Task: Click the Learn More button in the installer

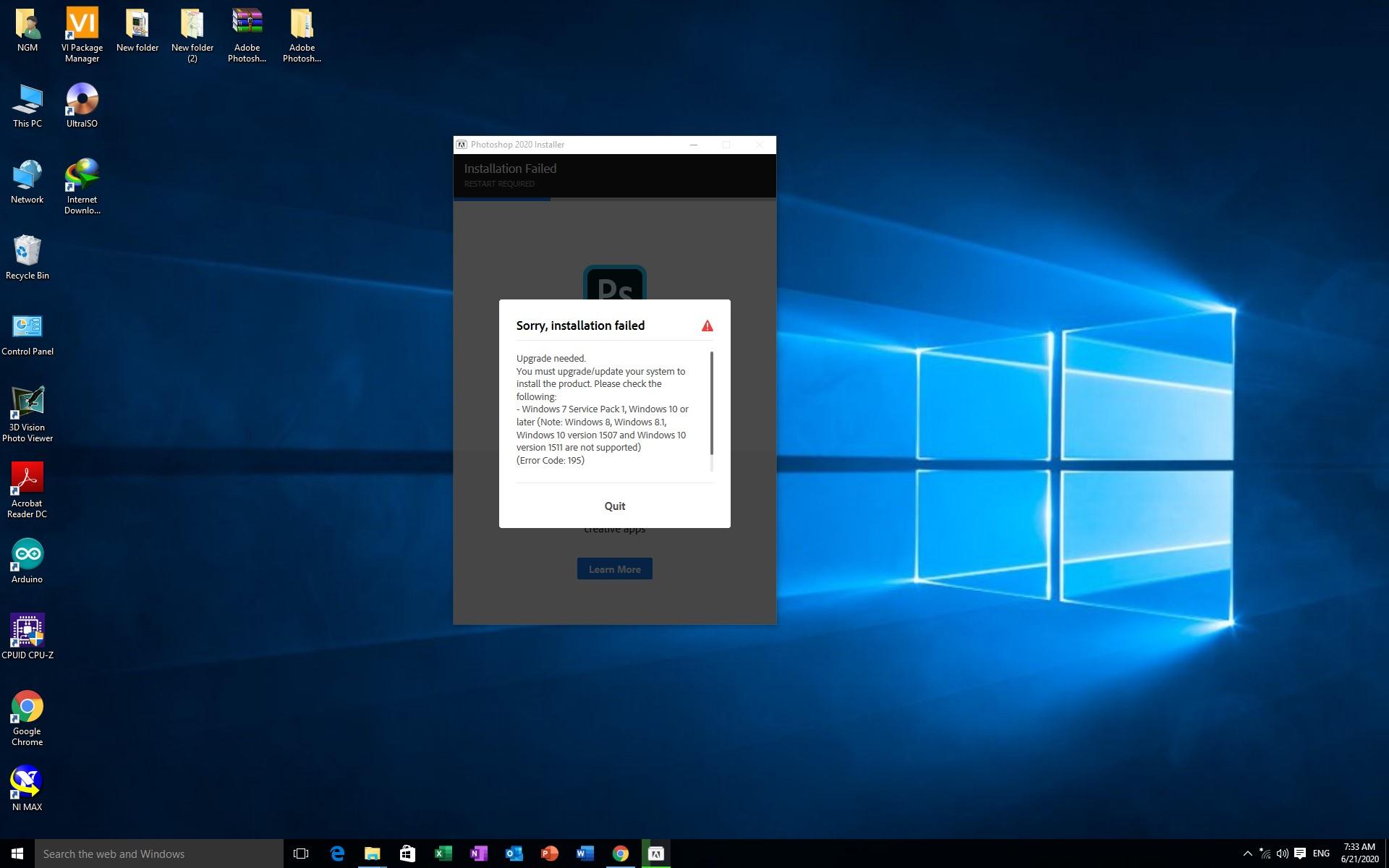Action: [x=614, y=569]
